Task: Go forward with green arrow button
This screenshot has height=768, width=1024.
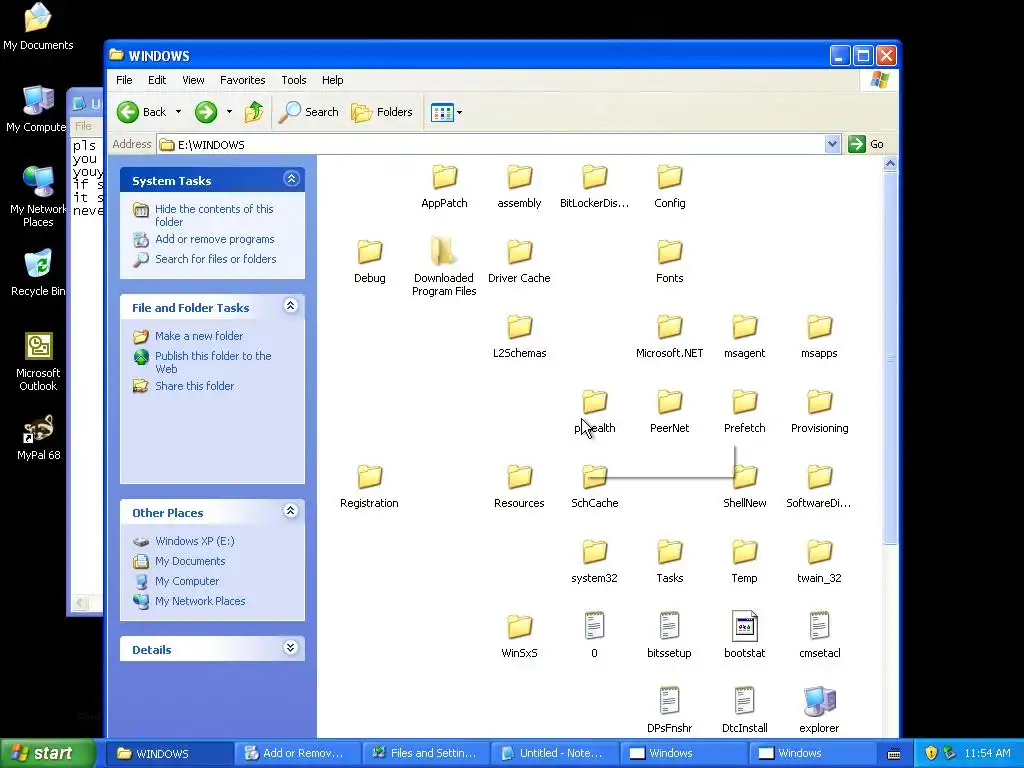Action: tap(206, 112)
